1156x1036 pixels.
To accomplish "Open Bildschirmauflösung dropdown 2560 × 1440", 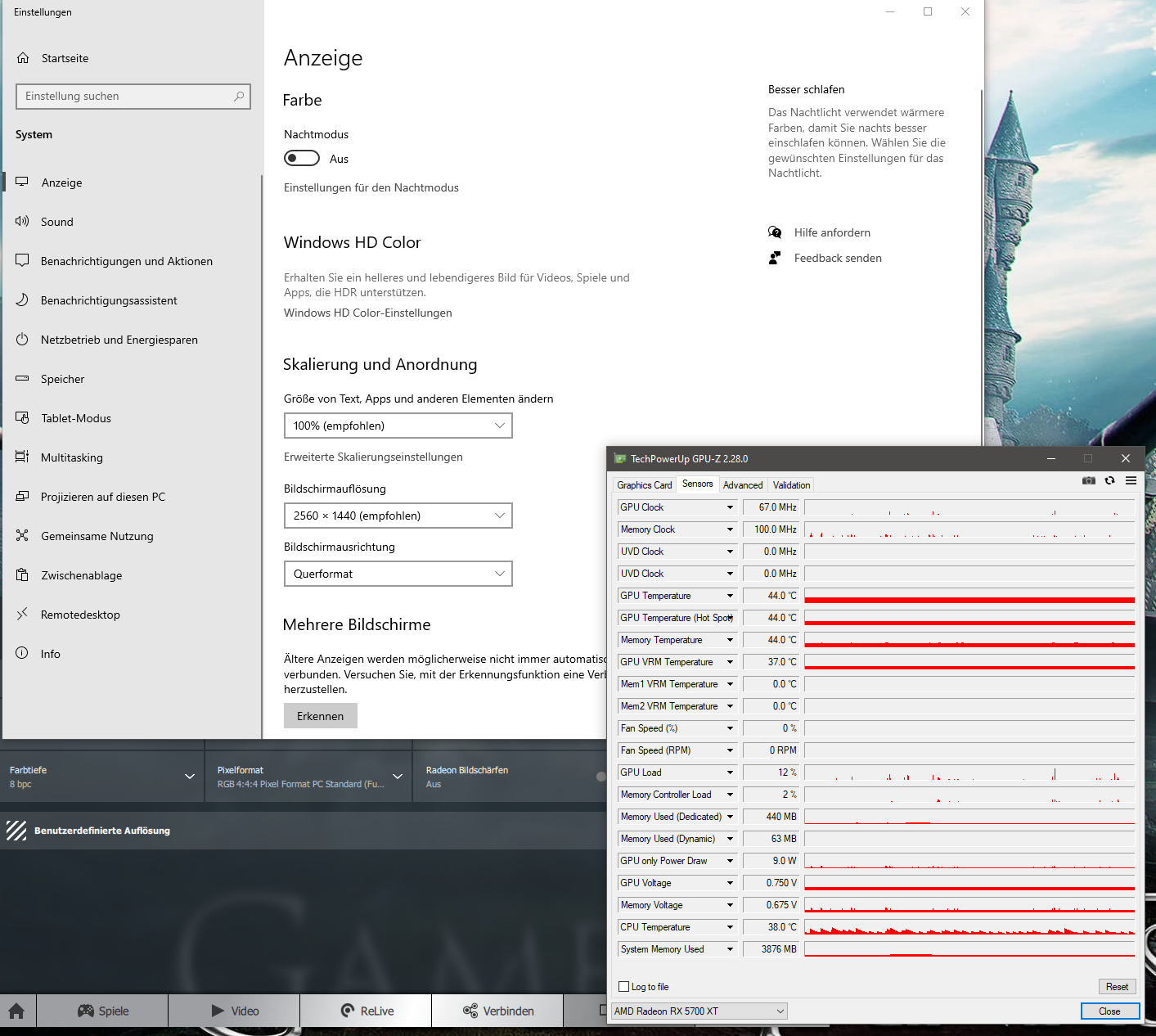I will click(398, 516).
